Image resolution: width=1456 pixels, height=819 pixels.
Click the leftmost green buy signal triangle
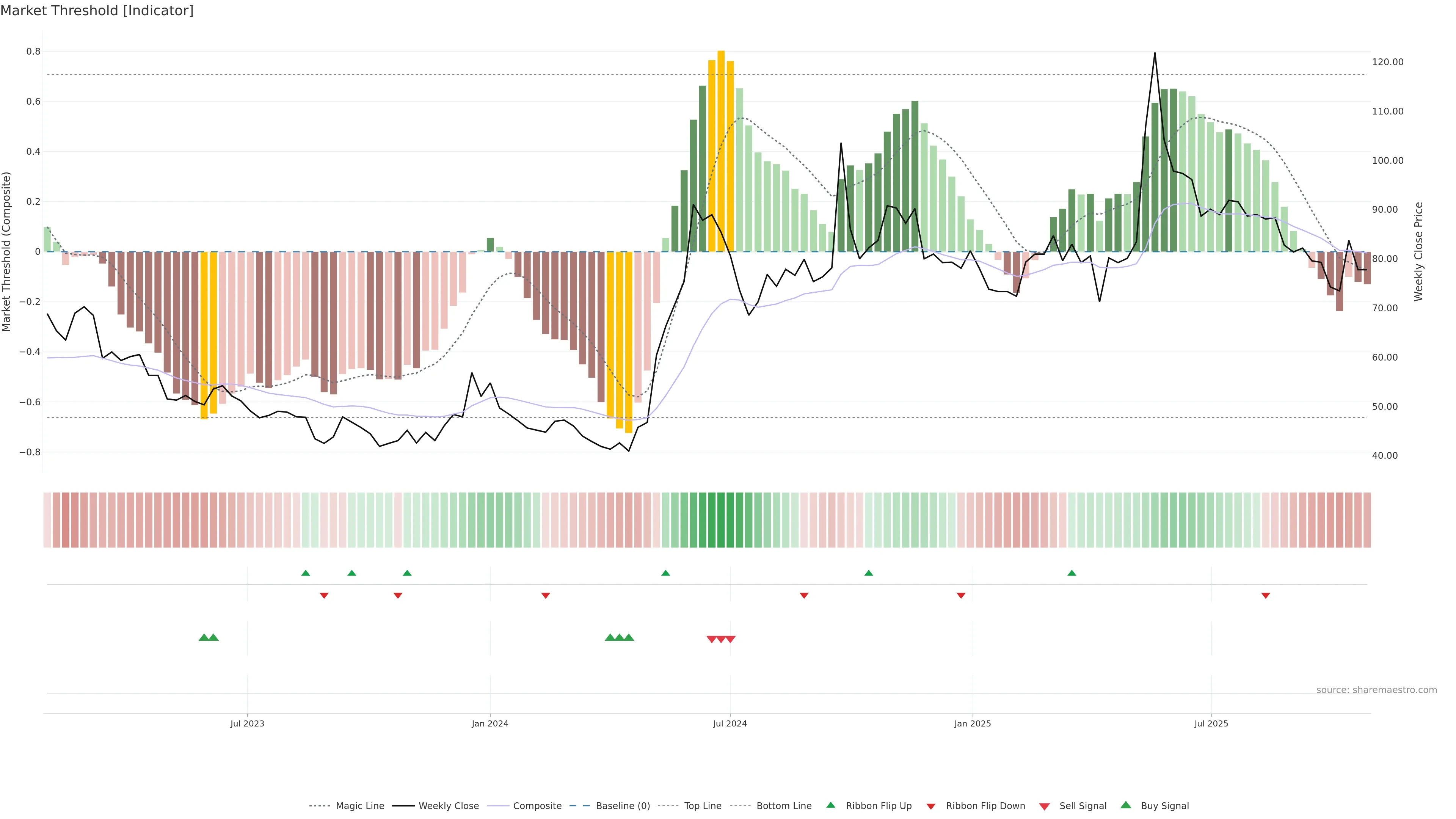pyautogui.click(x=204, y=637)
